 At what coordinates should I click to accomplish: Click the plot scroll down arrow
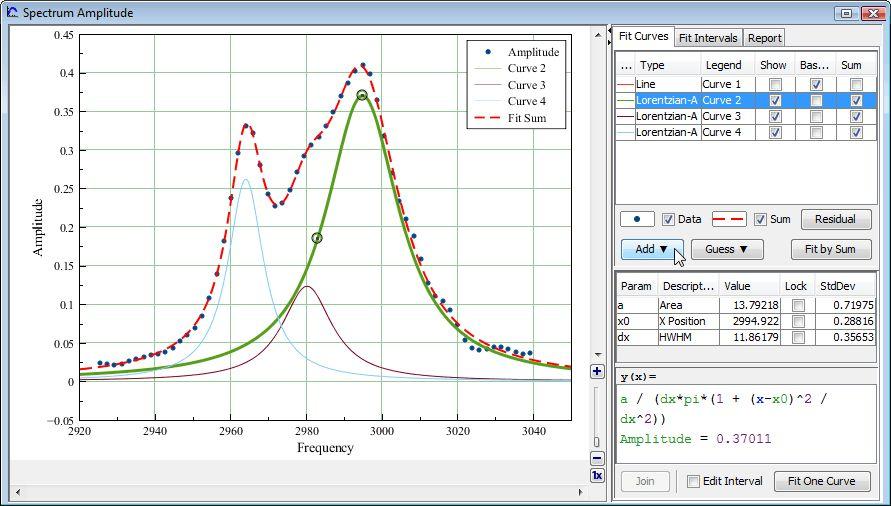point(597,354)
